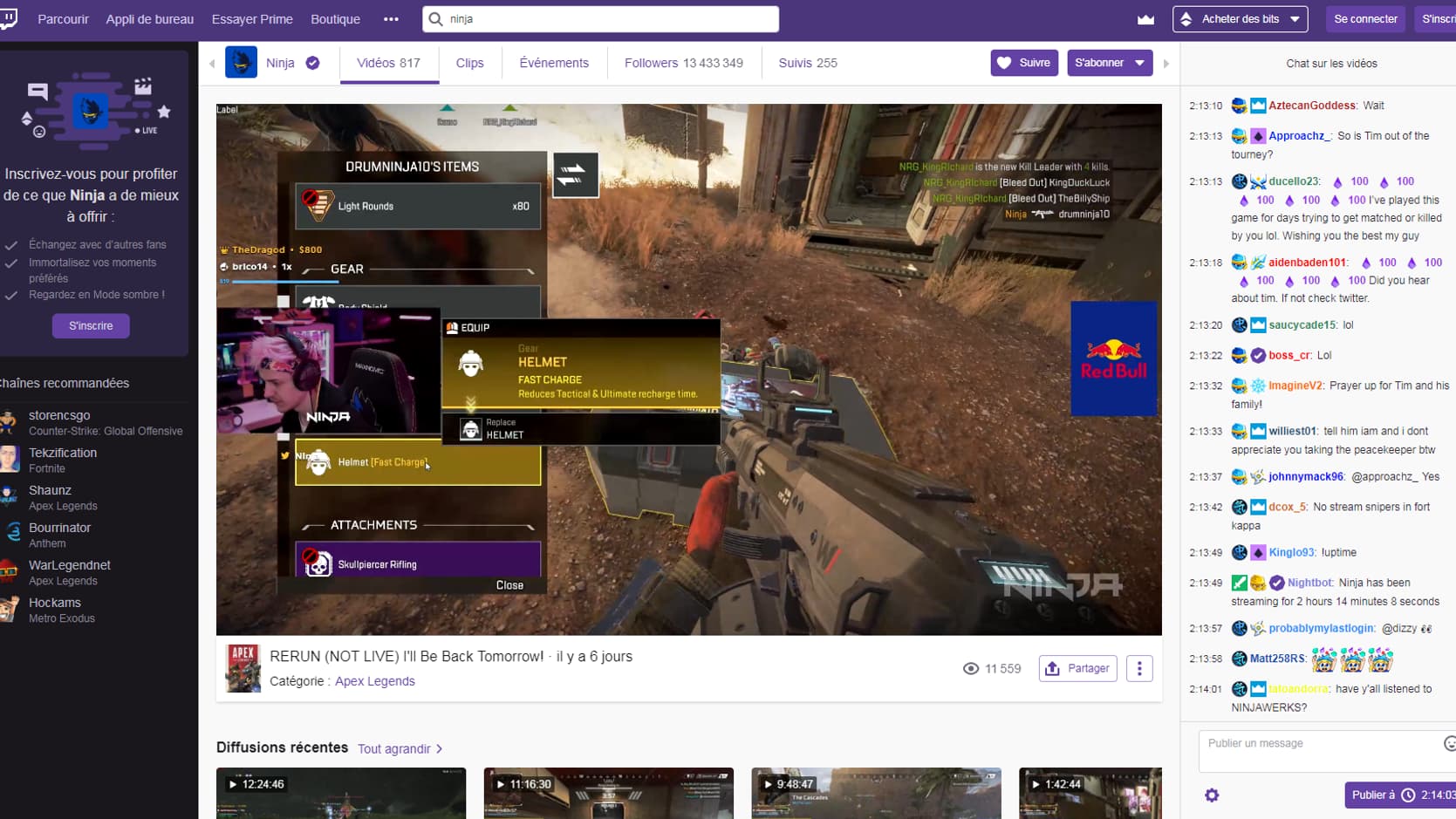Click Appli de bureau menu item
The image size is (1456, 819).
pos(150,19)
